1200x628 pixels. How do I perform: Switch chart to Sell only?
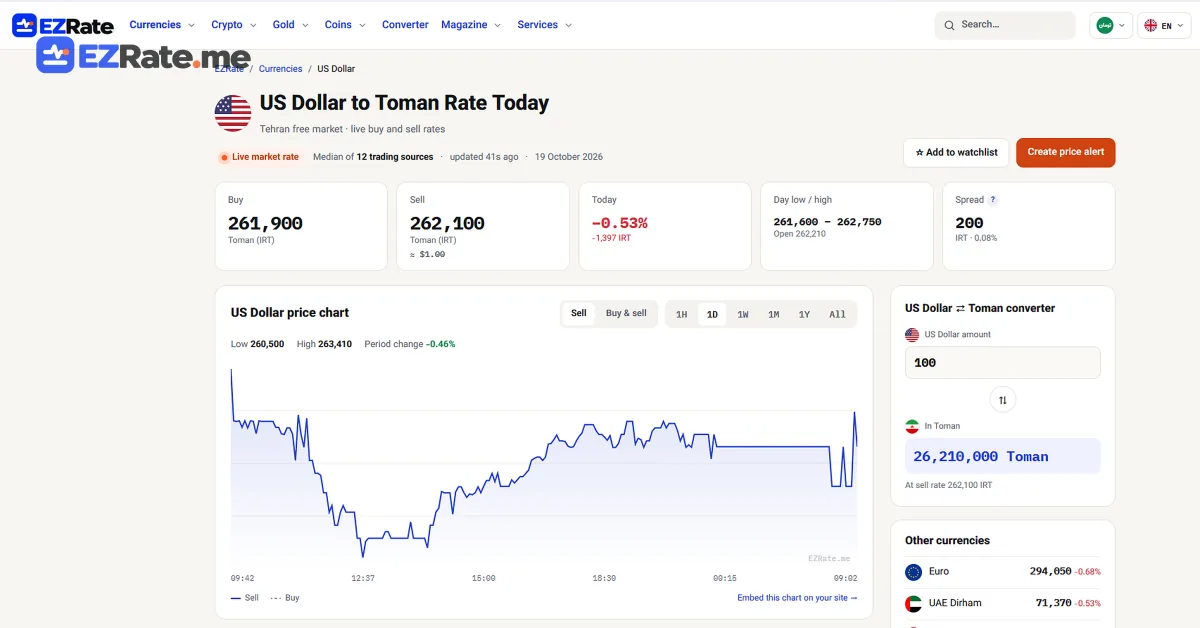[x=579, y=313]
